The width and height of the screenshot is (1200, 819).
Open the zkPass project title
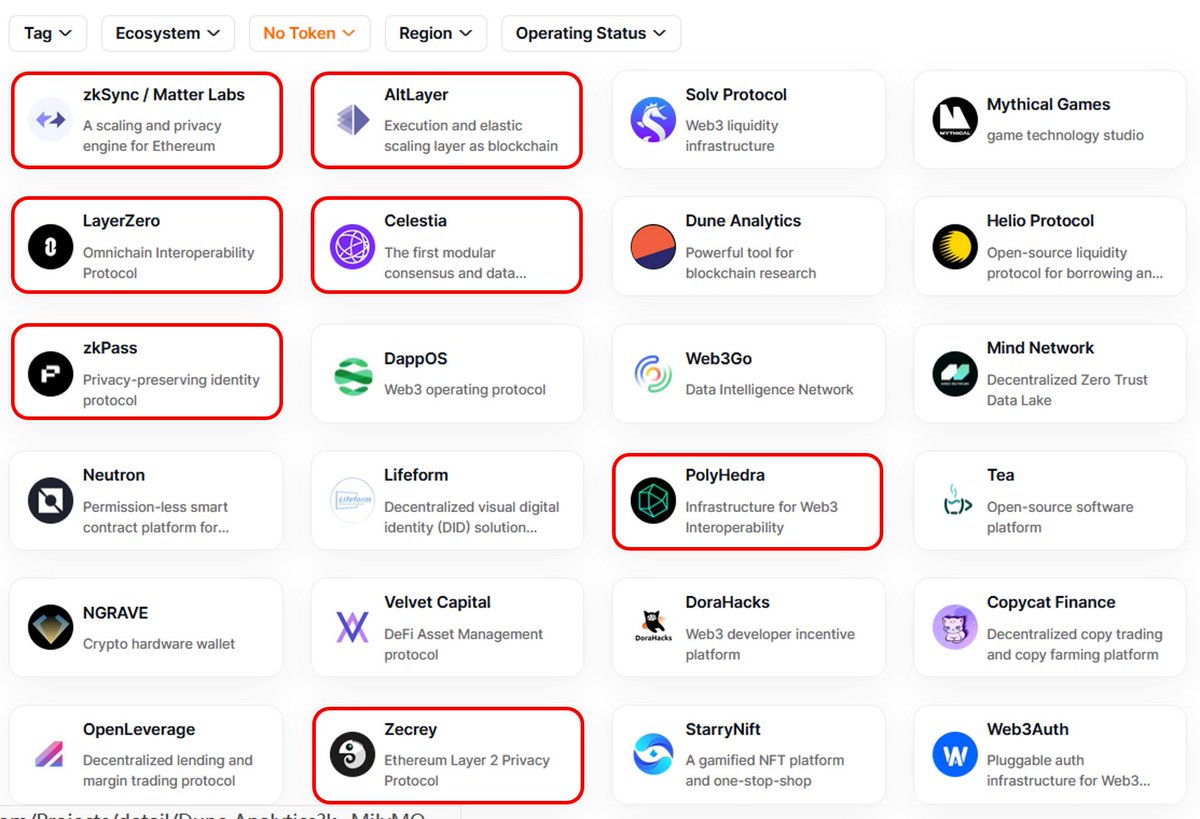click(x=110, y=348)
